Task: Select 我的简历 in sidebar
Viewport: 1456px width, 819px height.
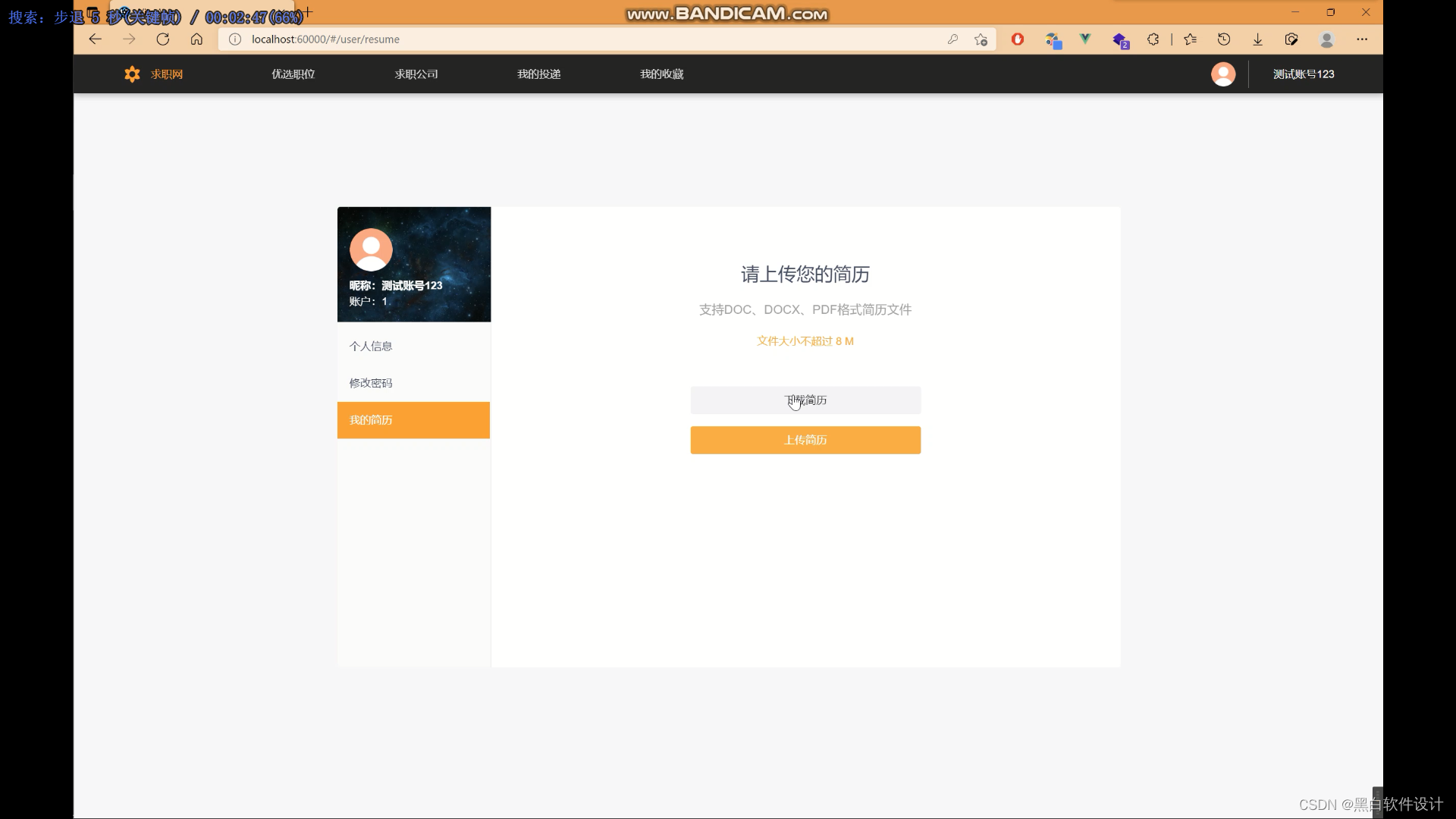Action: 413,420
